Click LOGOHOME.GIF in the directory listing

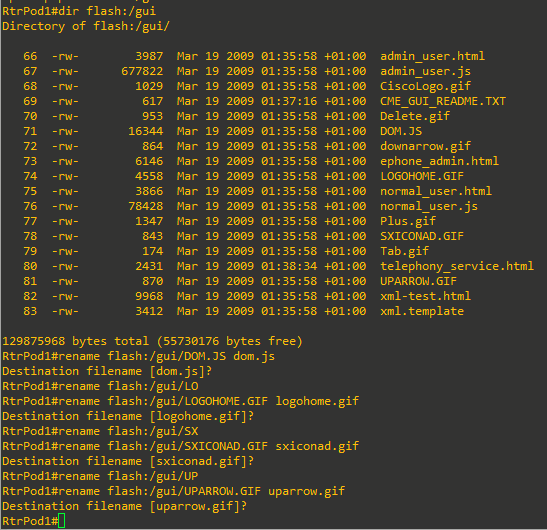tap(422, 176)
